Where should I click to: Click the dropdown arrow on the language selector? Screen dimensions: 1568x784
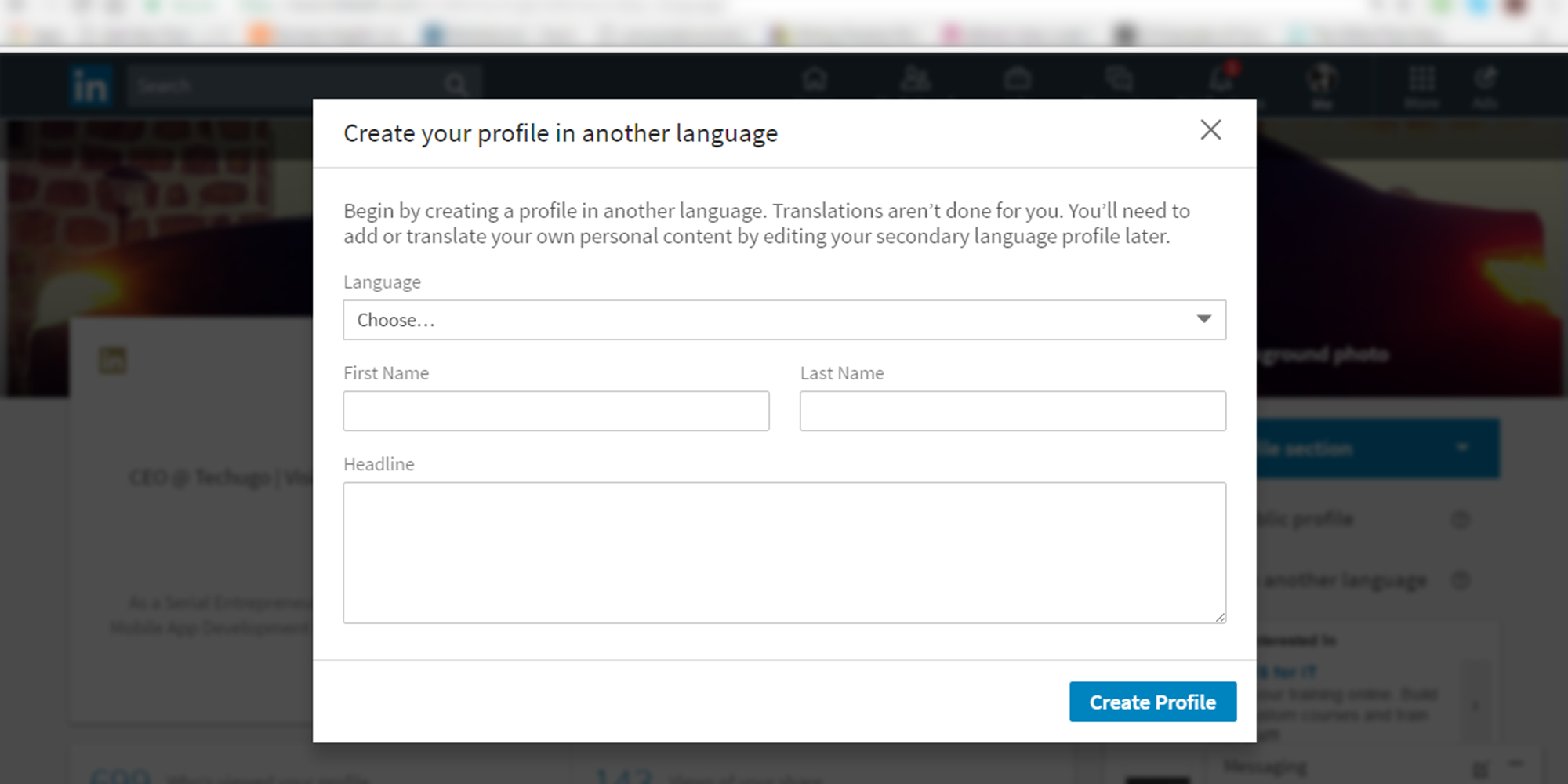click(x=1203, y=319)
